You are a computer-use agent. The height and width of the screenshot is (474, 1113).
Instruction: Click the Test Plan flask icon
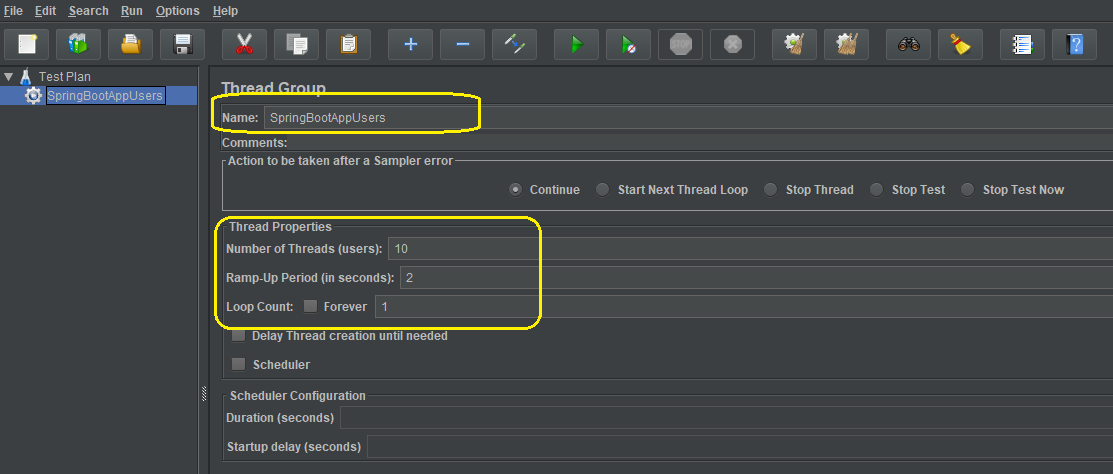(26, 76)
